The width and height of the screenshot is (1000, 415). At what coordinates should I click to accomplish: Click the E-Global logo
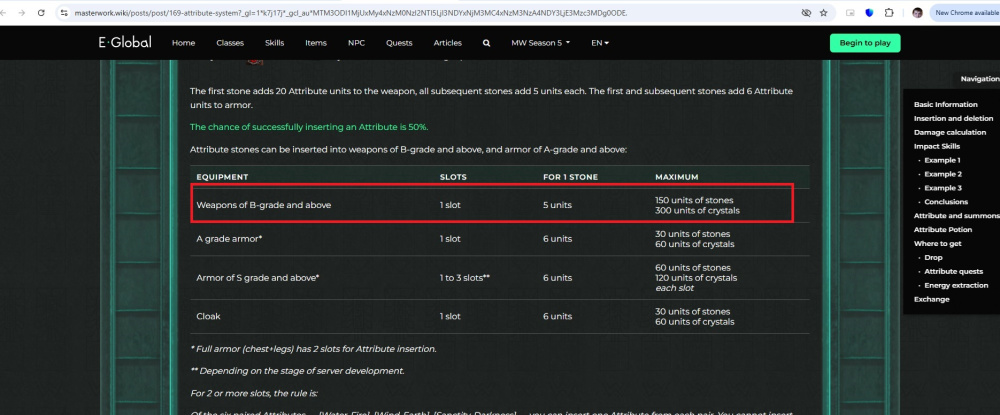tap(124, 43)
